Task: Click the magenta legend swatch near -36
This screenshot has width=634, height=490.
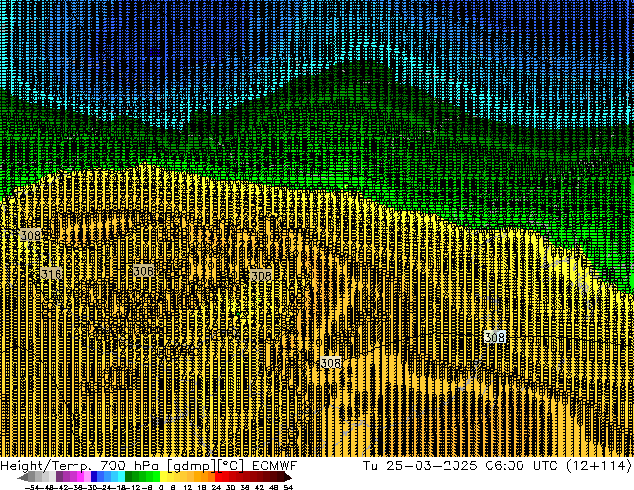Action: tap(80, 477)
